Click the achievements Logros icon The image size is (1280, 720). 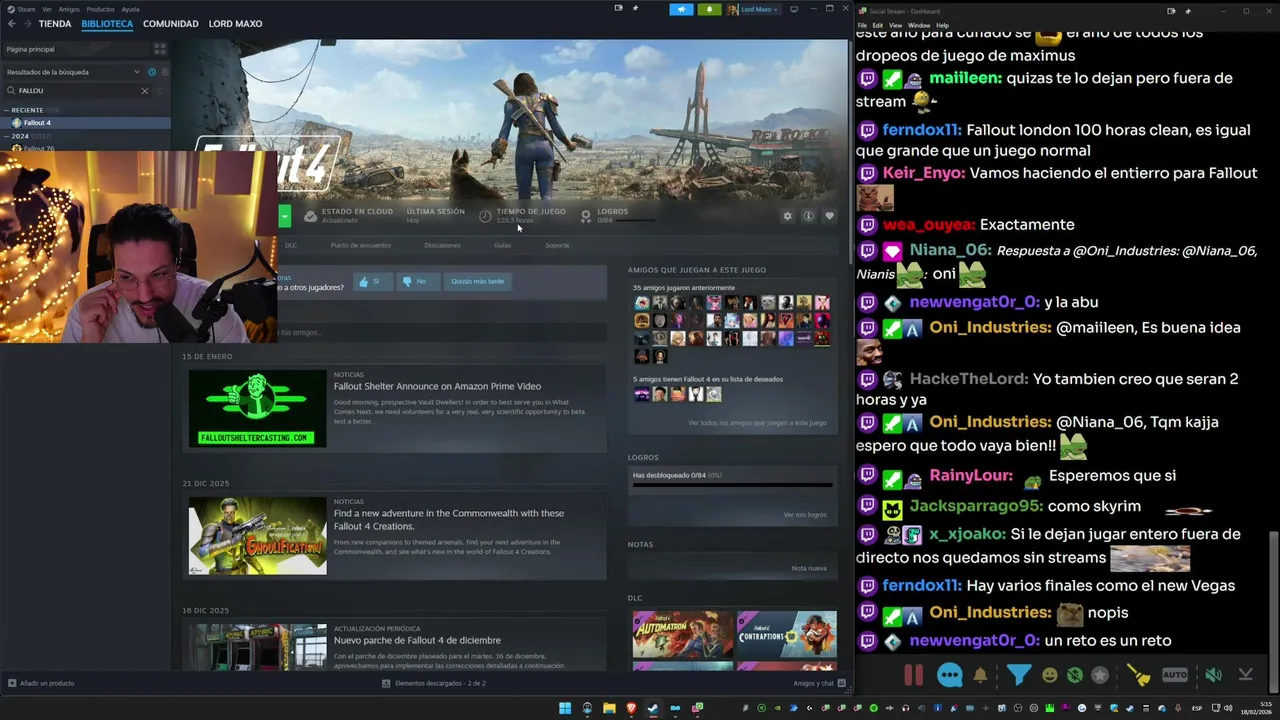586,216
